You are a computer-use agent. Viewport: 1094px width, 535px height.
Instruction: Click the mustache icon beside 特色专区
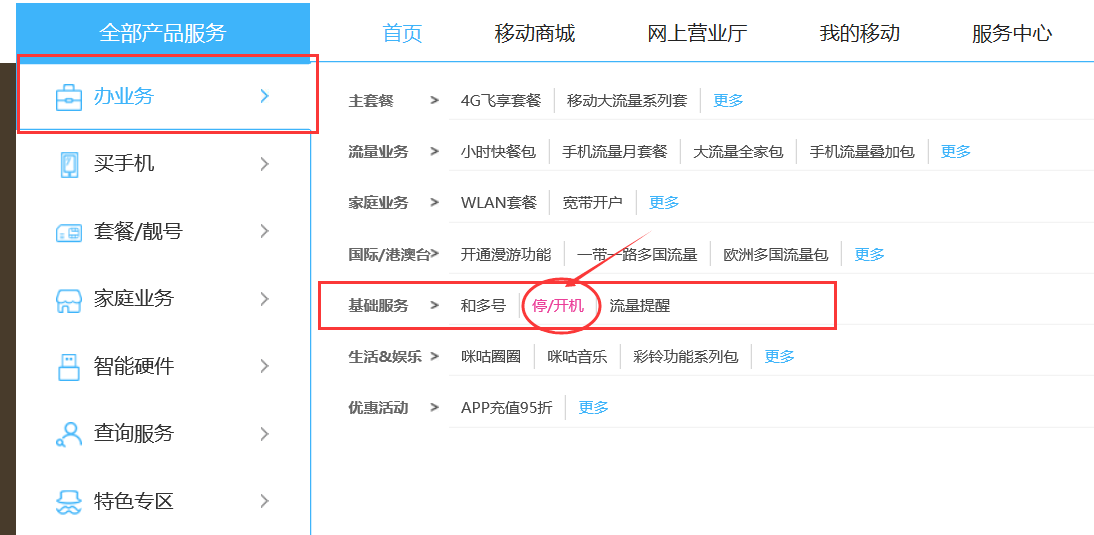68,501
